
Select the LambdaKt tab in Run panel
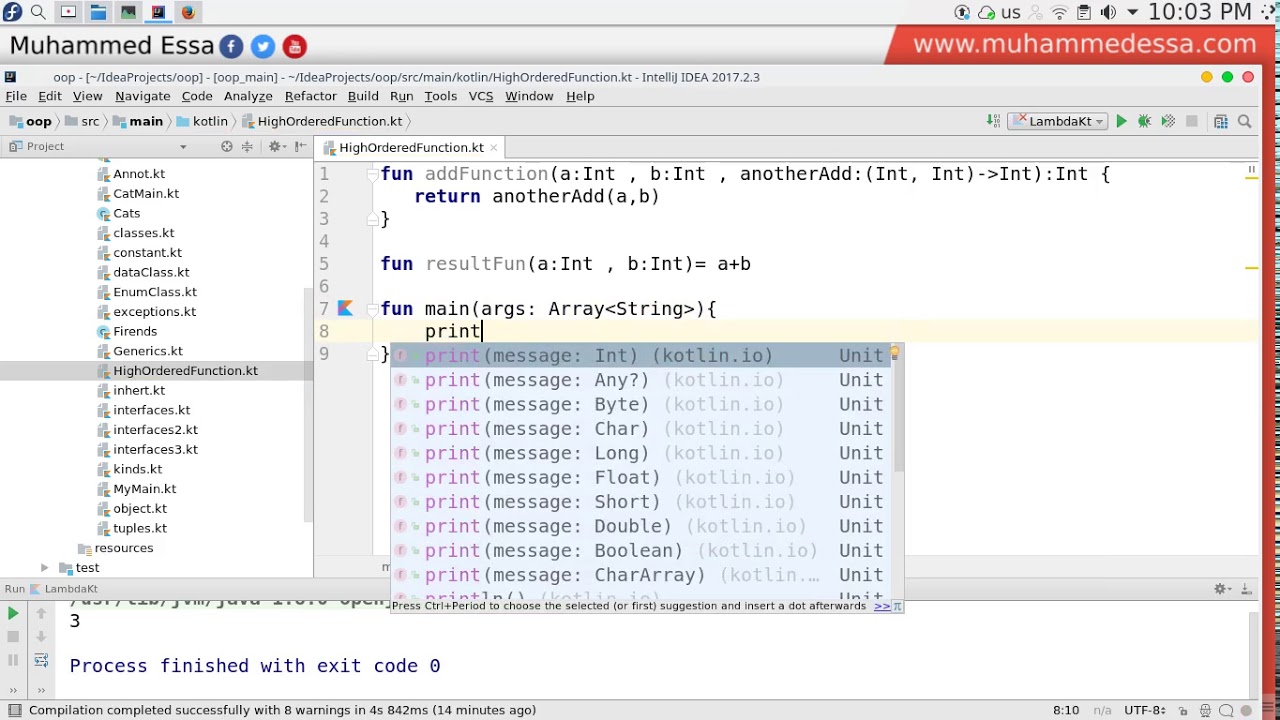70,589
